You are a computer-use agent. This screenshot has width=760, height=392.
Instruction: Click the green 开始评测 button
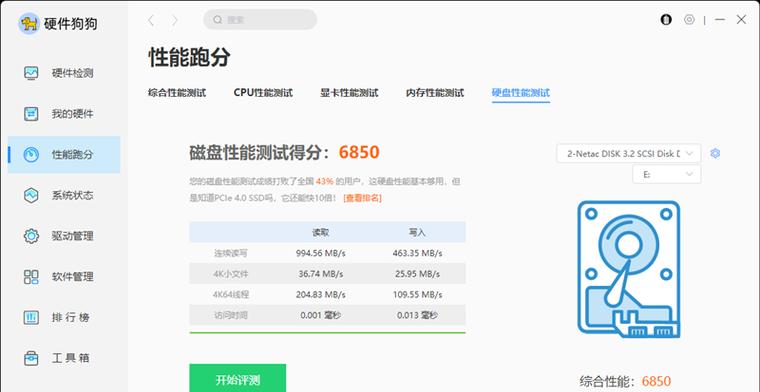(x=238, y=378)
